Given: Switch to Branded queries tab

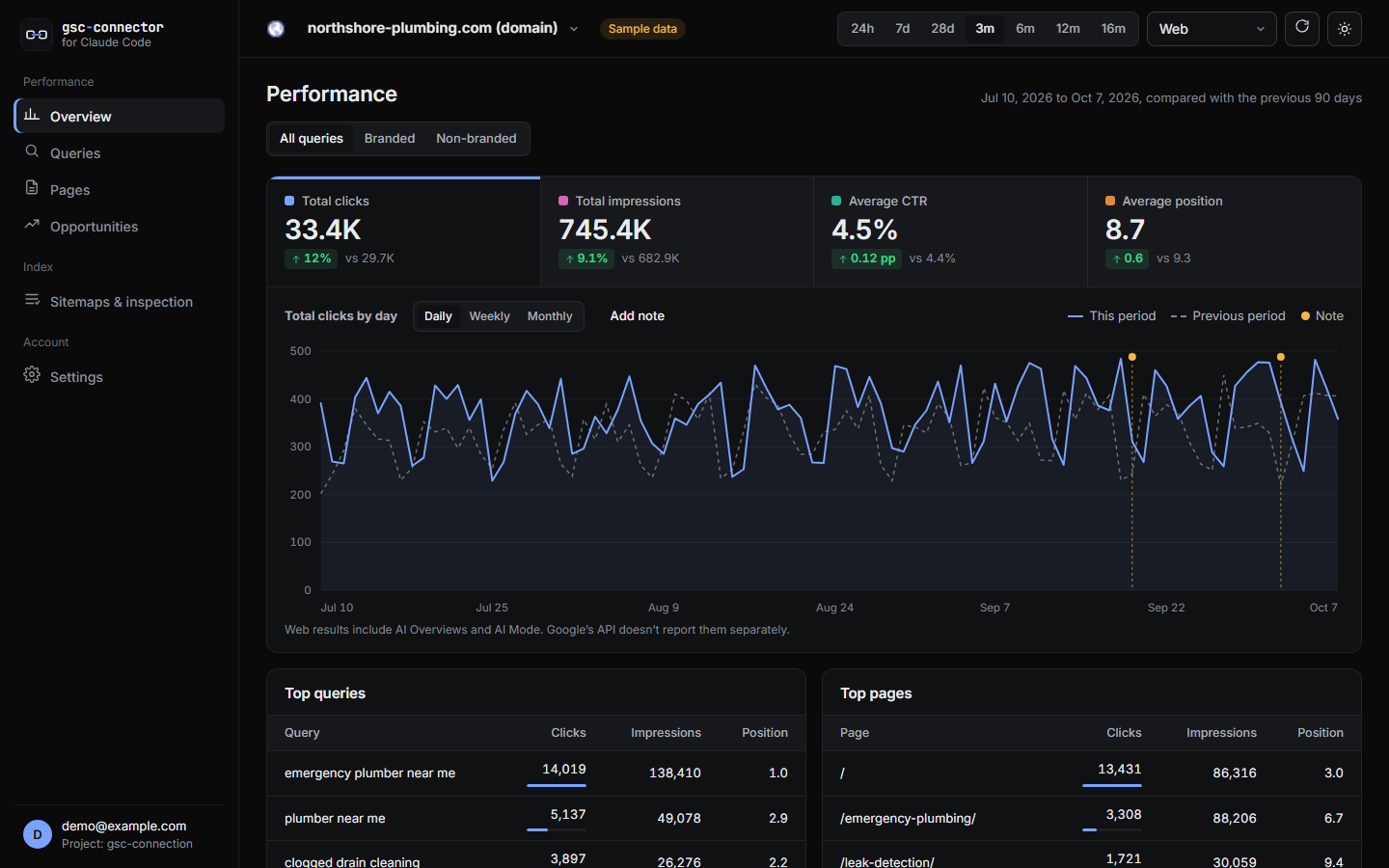Looking at the screenshot, I should pos(390,138).
